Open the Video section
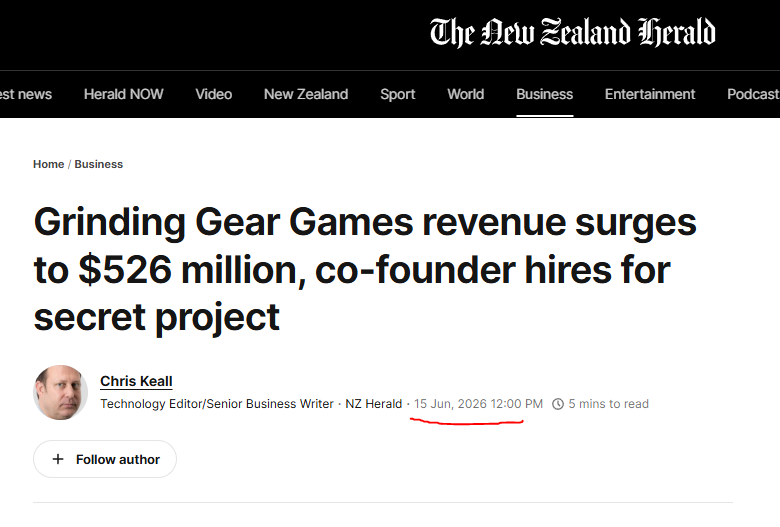The width and height of the screenshot is (780, 527). point(213,94)
